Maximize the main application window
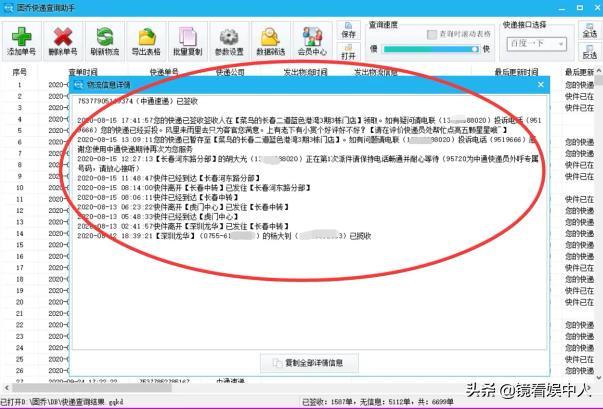Image resolution: width=603 pixels, height=409 pixels. pos(580,7)
